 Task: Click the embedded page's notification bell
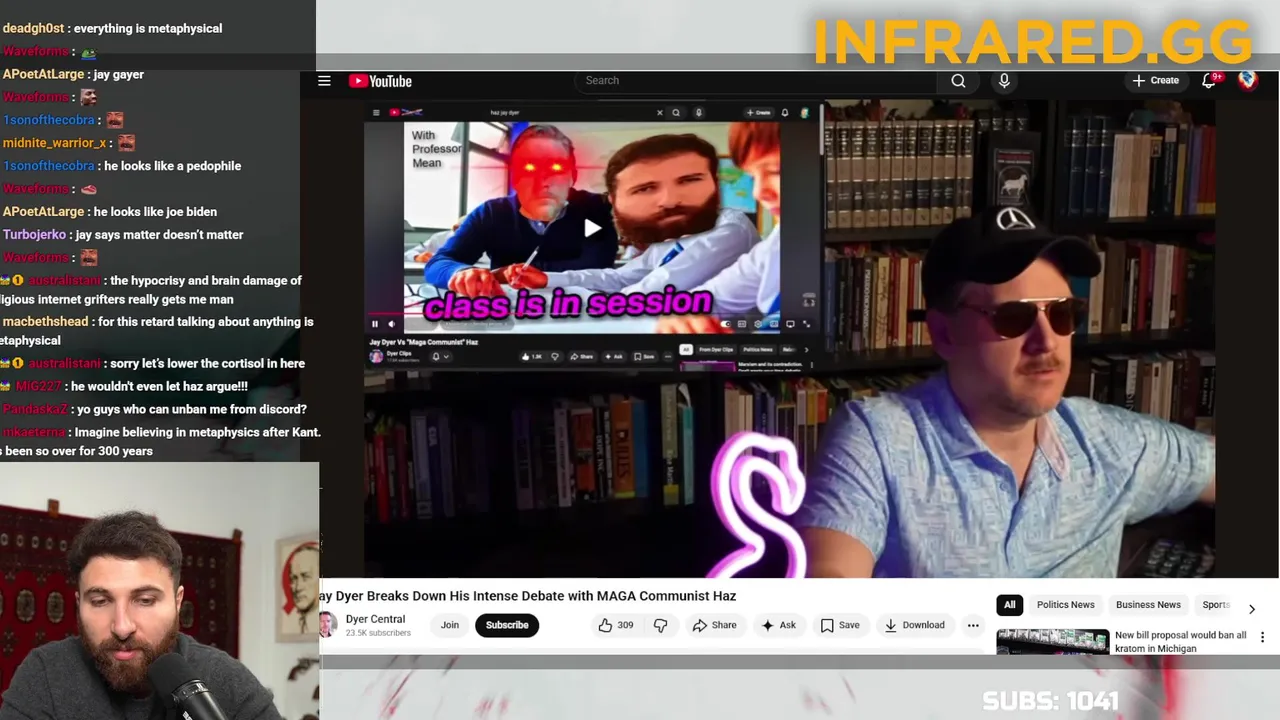[x=785, y=113]
